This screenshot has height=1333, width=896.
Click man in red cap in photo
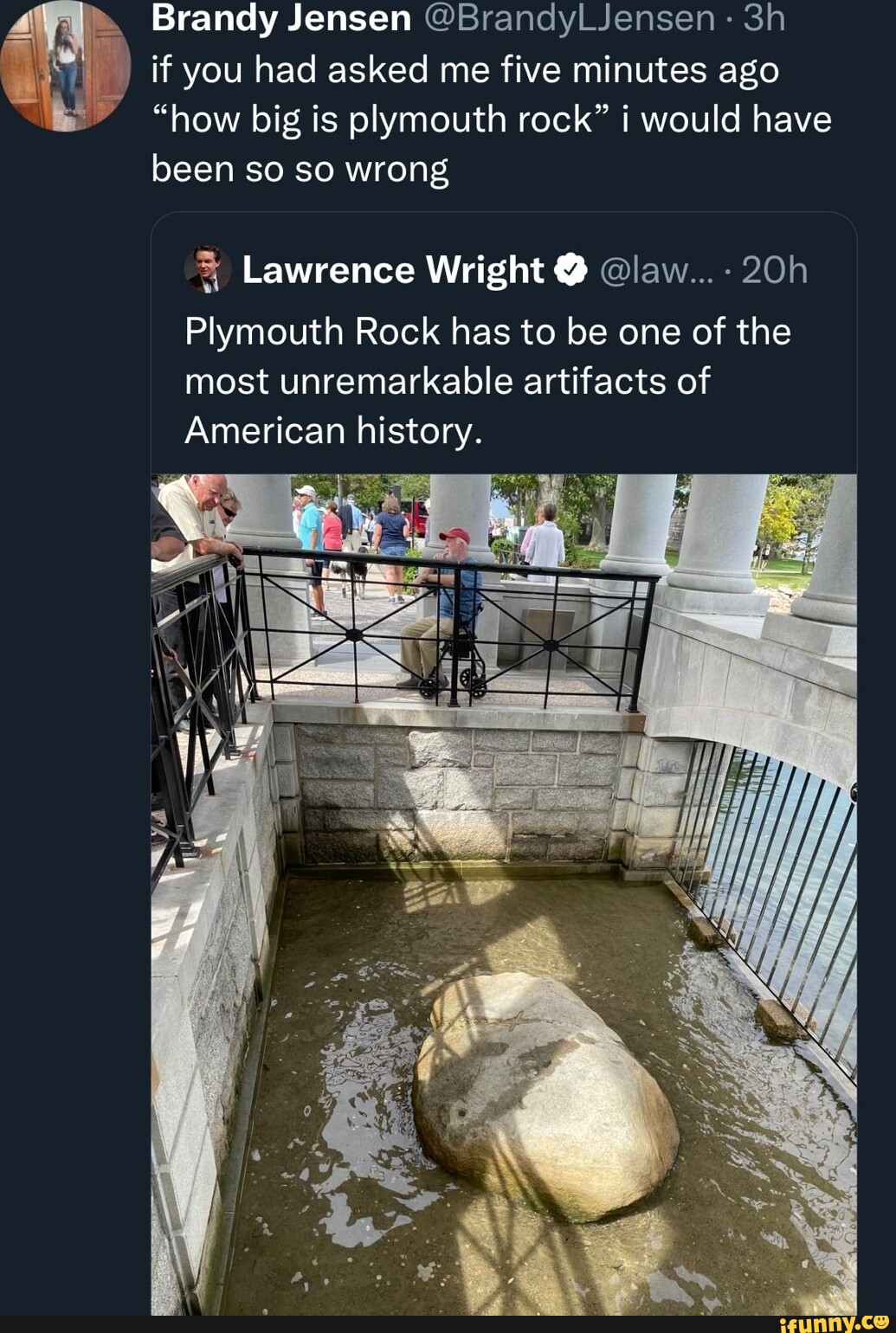click(443, 608)
